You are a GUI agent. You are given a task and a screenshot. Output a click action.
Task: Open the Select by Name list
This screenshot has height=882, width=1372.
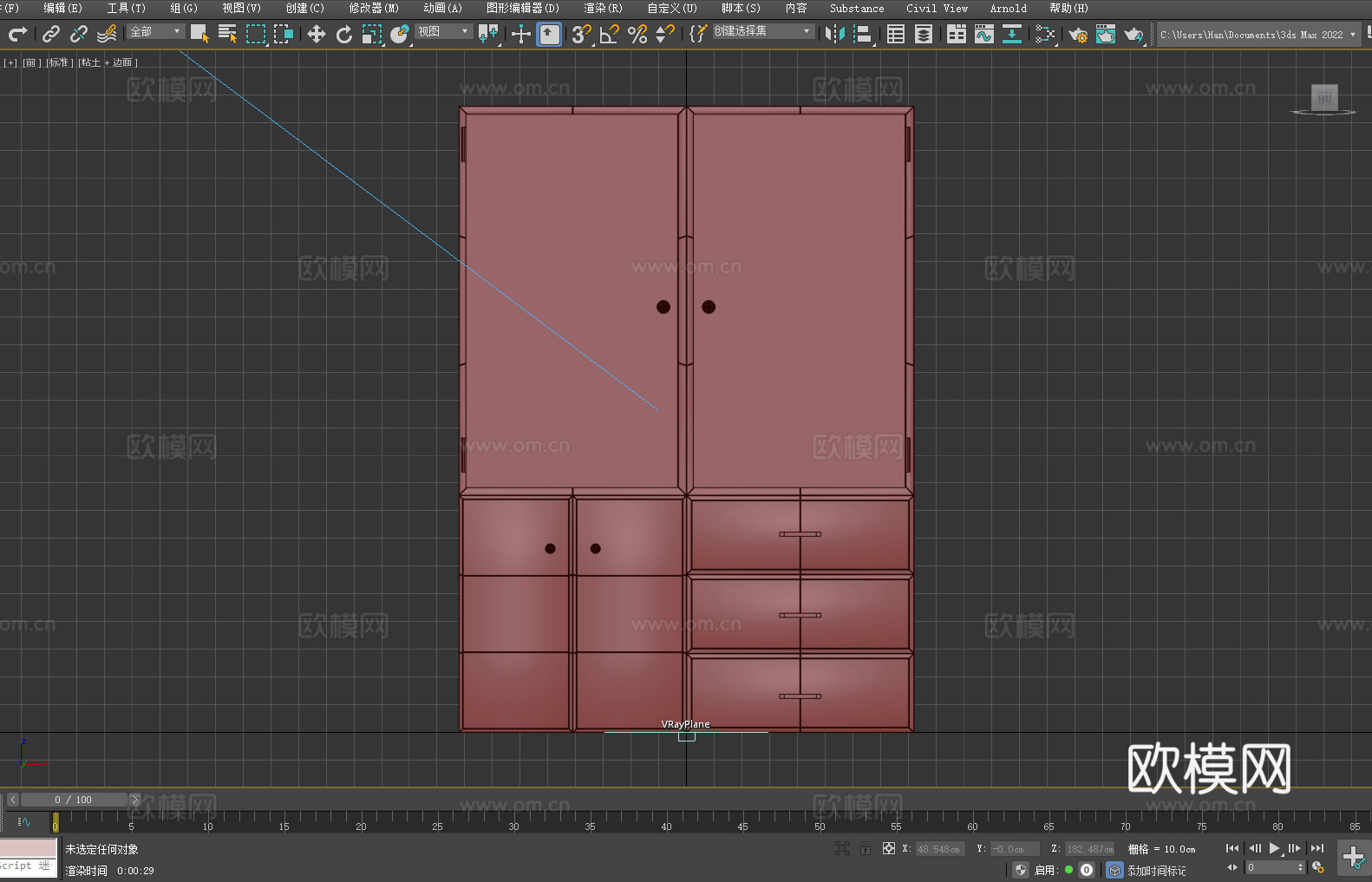(227, 34)
